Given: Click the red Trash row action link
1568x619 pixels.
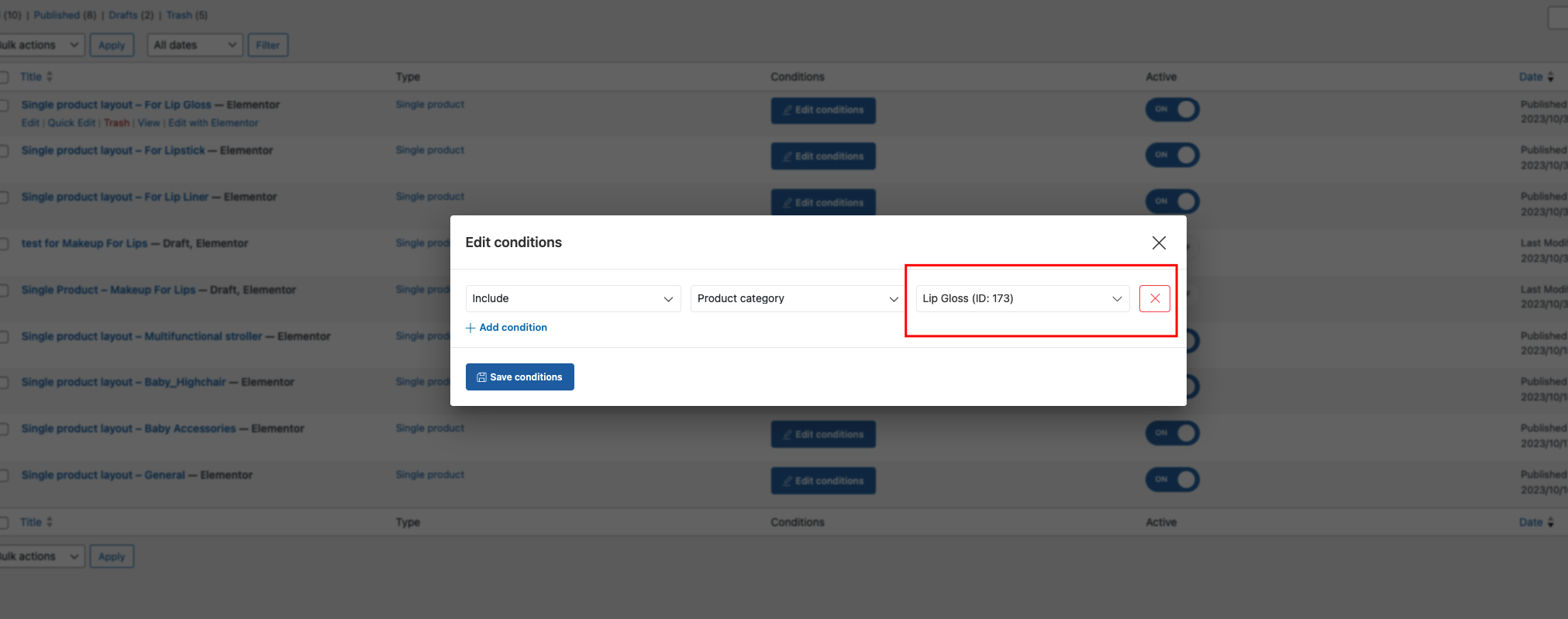Looking at the screenshot, I should pos(117,122).
